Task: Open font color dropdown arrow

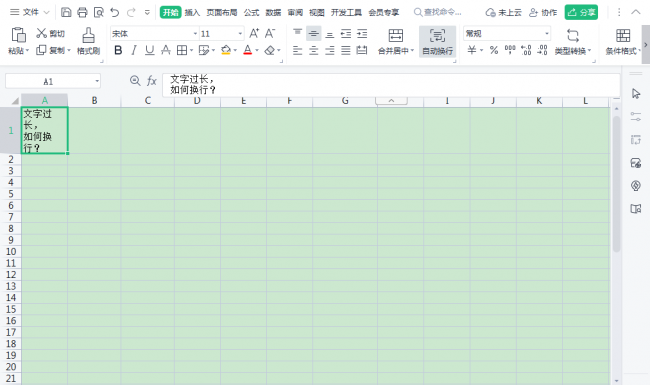Action: [257, 51]
